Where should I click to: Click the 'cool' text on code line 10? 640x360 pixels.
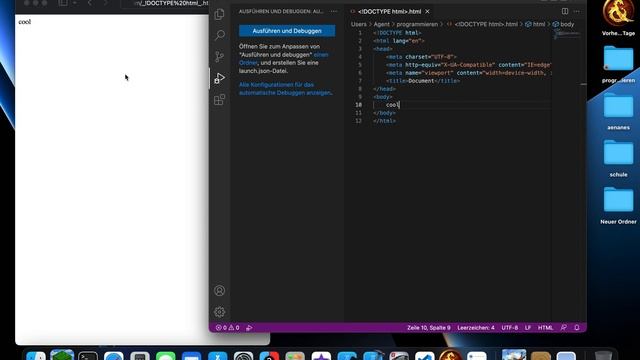(x=392, y=105)
